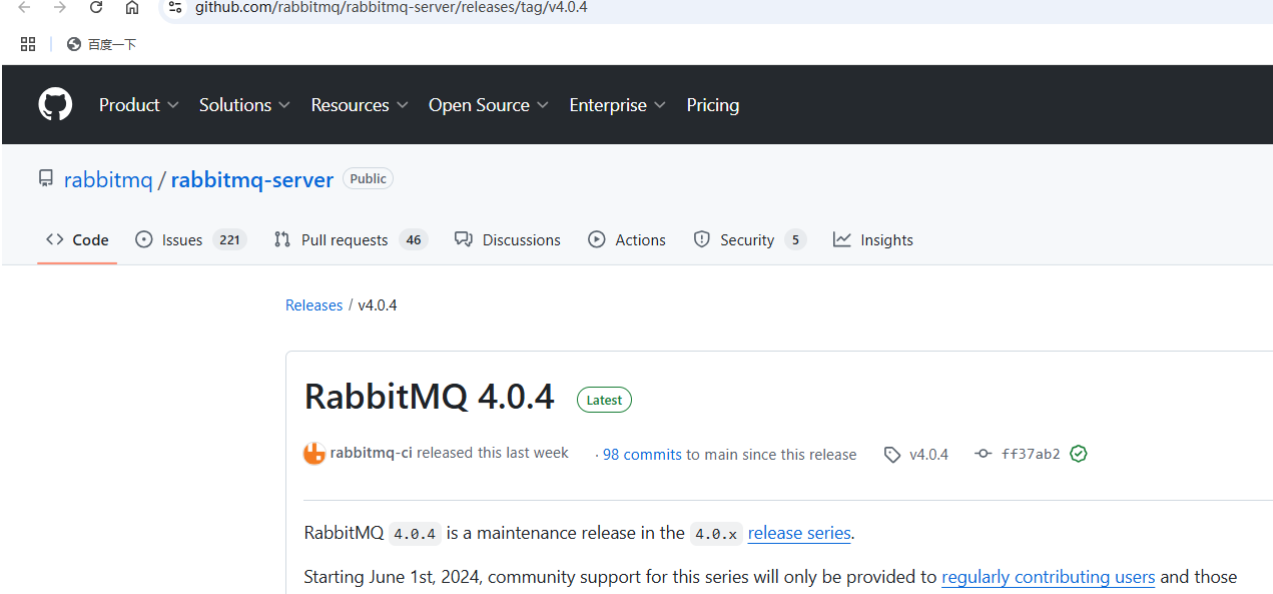1273x594 pixels.
Task: Click the RabbitMQ 4.0.4 release title
Action: [x=429, y=397]
